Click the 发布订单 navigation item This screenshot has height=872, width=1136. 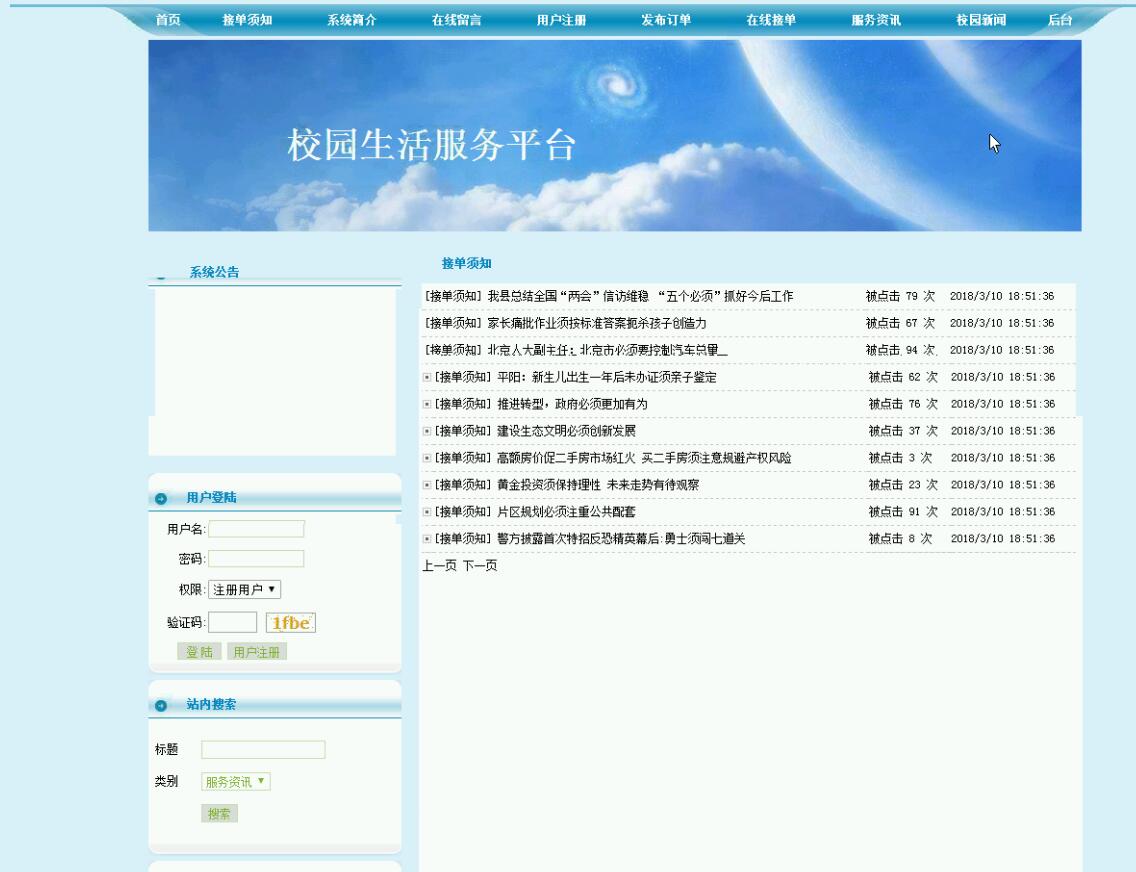(x=667, y=20)
